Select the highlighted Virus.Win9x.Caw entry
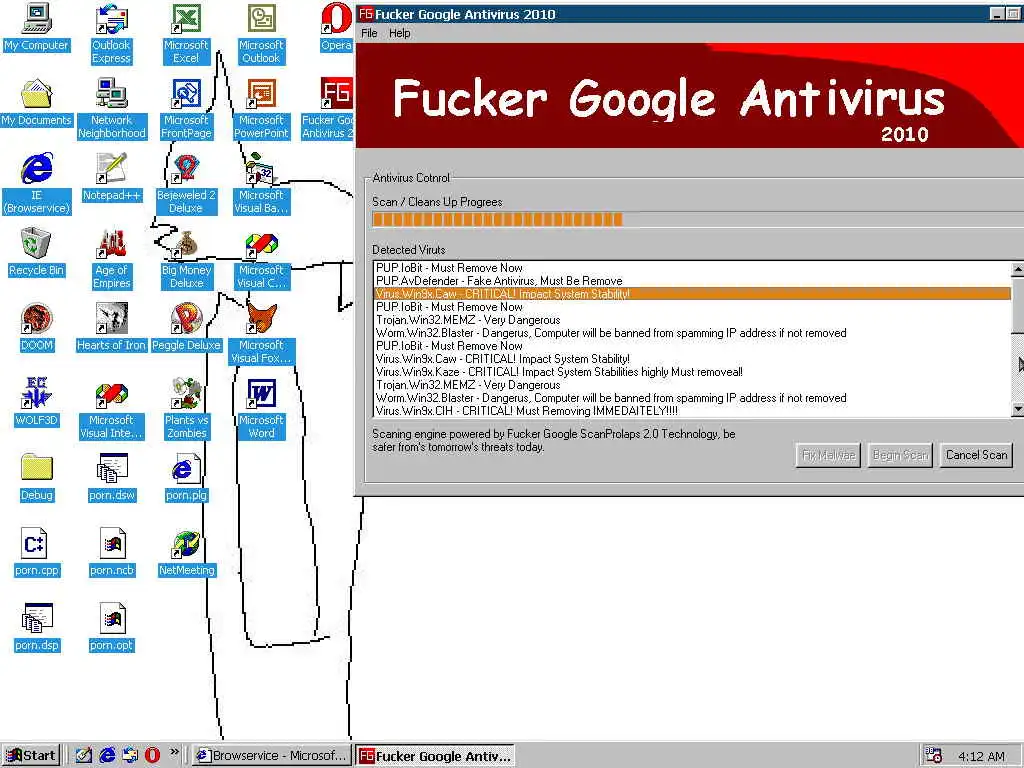 (692, 294)
